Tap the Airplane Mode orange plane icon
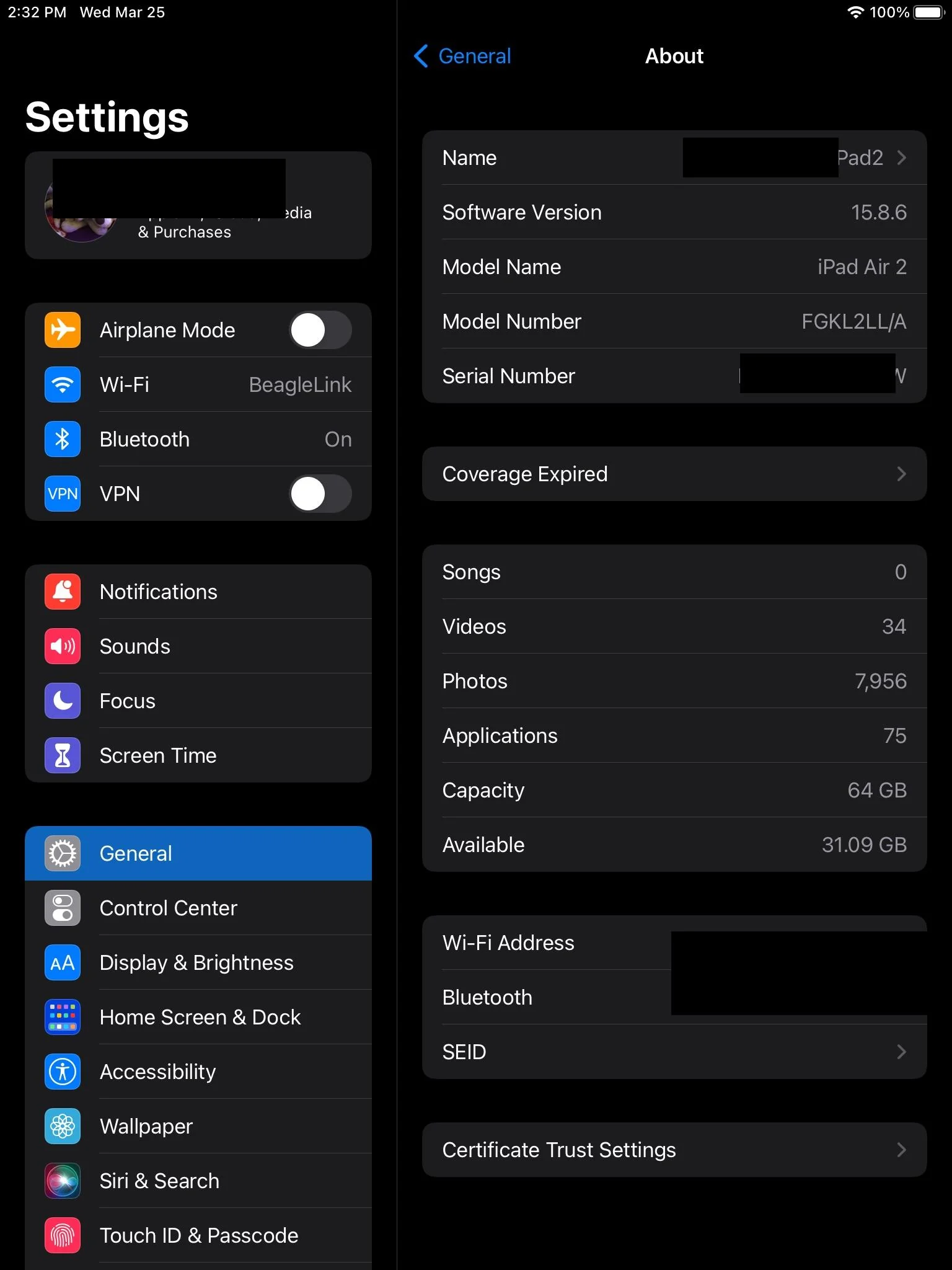This screenshot has height=1270, width=952. (x=63, y=330)
